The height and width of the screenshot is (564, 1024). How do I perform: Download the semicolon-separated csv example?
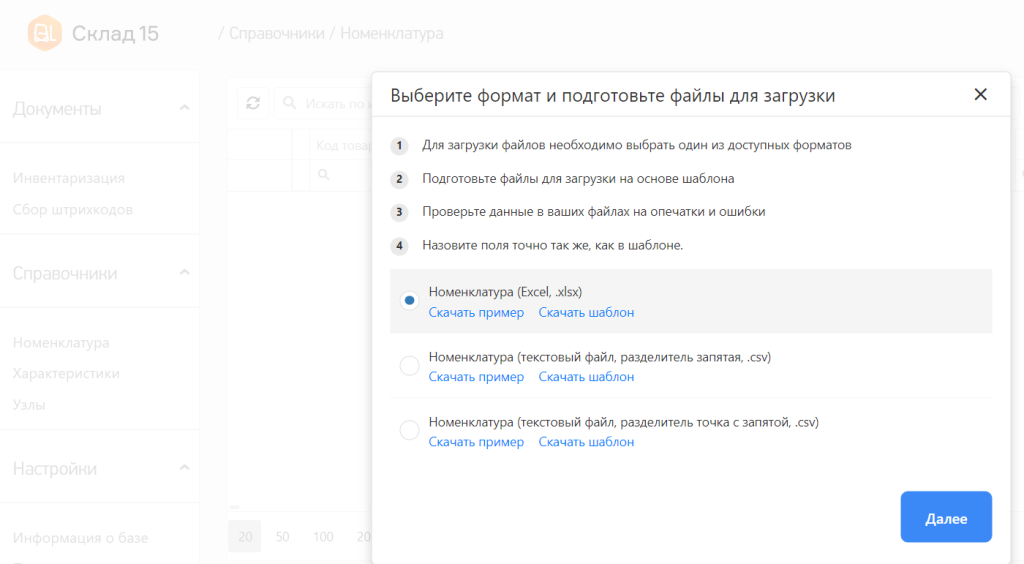click(476, 442)
